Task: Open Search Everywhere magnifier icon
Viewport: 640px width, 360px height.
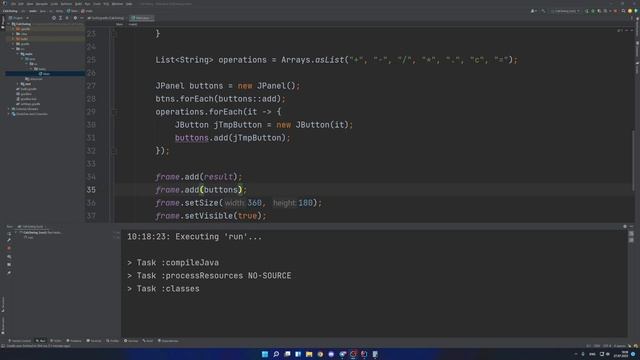Action: point(623,11)
